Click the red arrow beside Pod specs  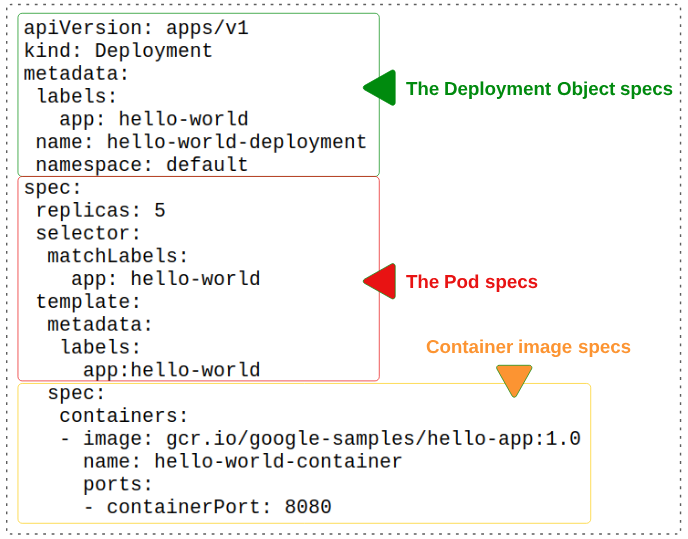379,282
